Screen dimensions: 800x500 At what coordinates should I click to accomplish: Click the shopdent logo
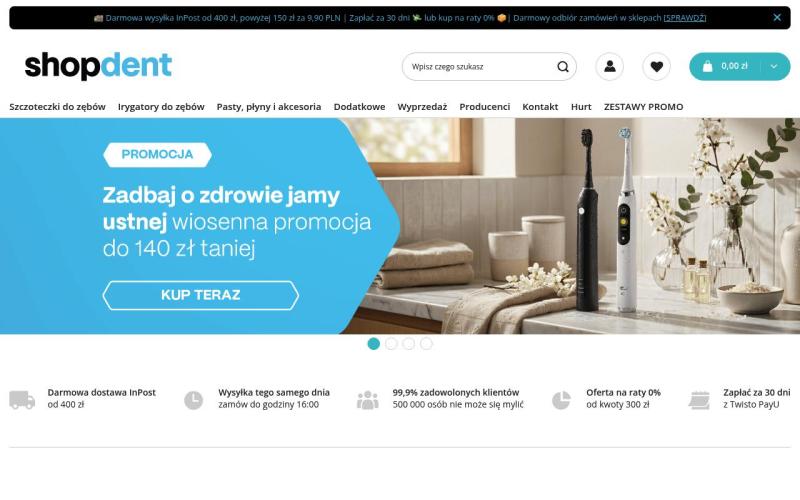98,66
